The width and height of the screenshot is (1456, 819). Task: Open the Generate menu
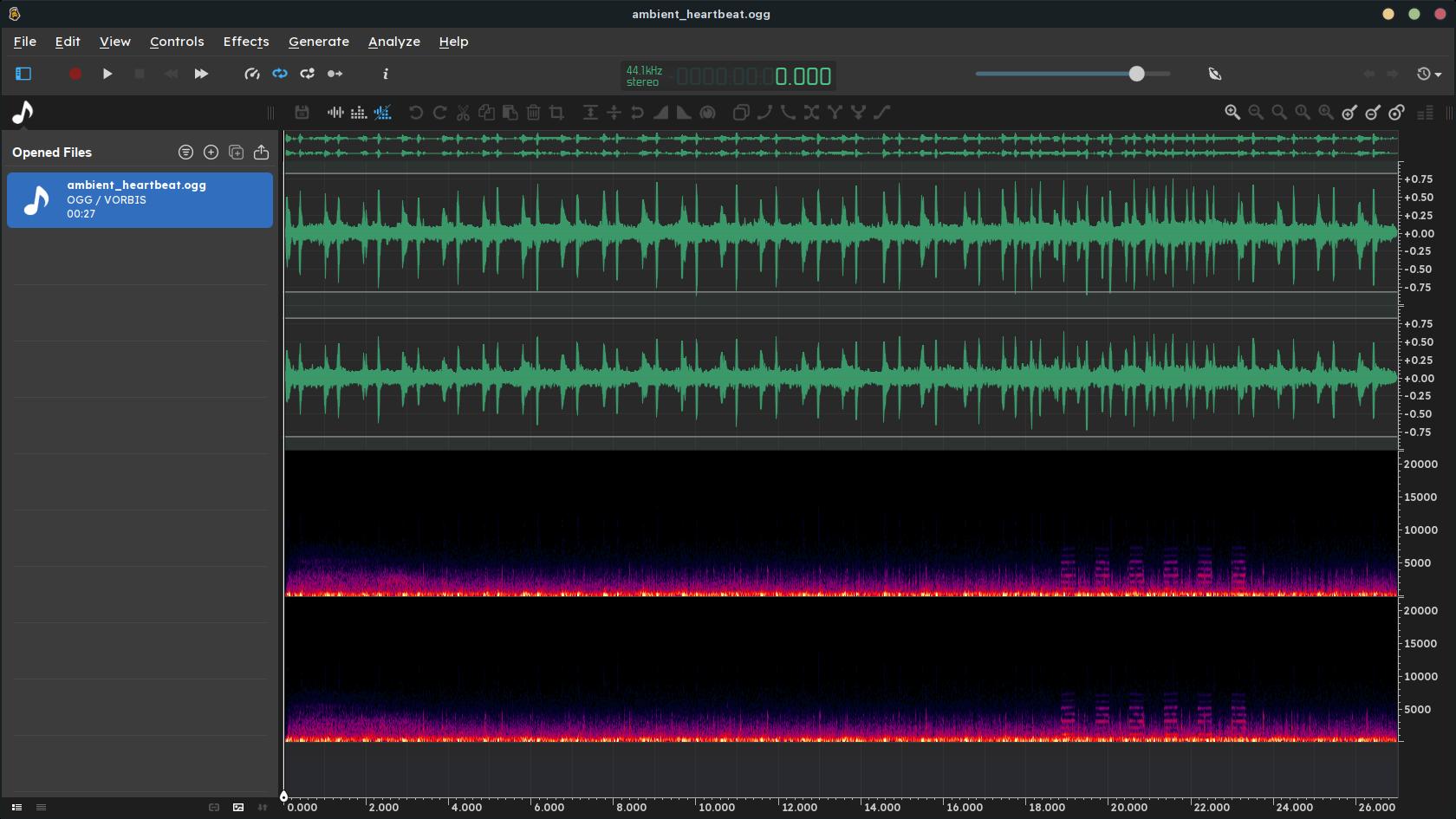point(319,42)
